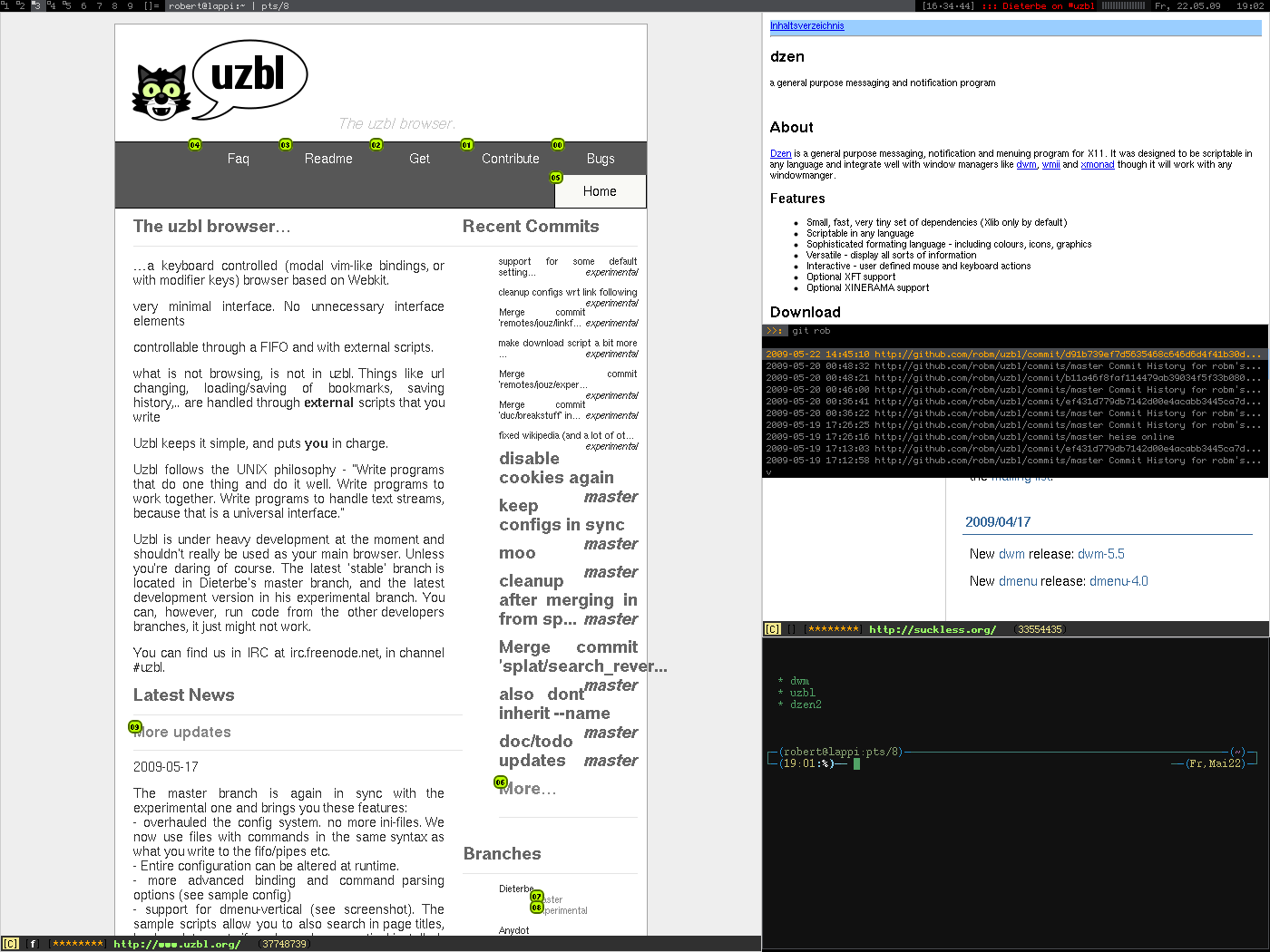Open the Bugs navigation link
The image size is (1270, 952).
pos(601,159)
